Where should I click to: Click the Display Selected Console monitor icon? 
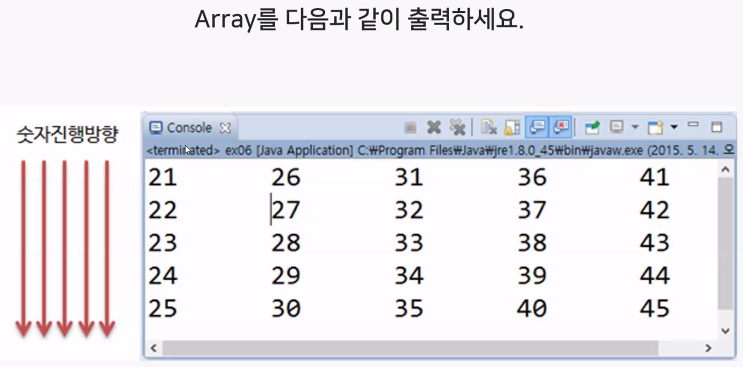617,127
